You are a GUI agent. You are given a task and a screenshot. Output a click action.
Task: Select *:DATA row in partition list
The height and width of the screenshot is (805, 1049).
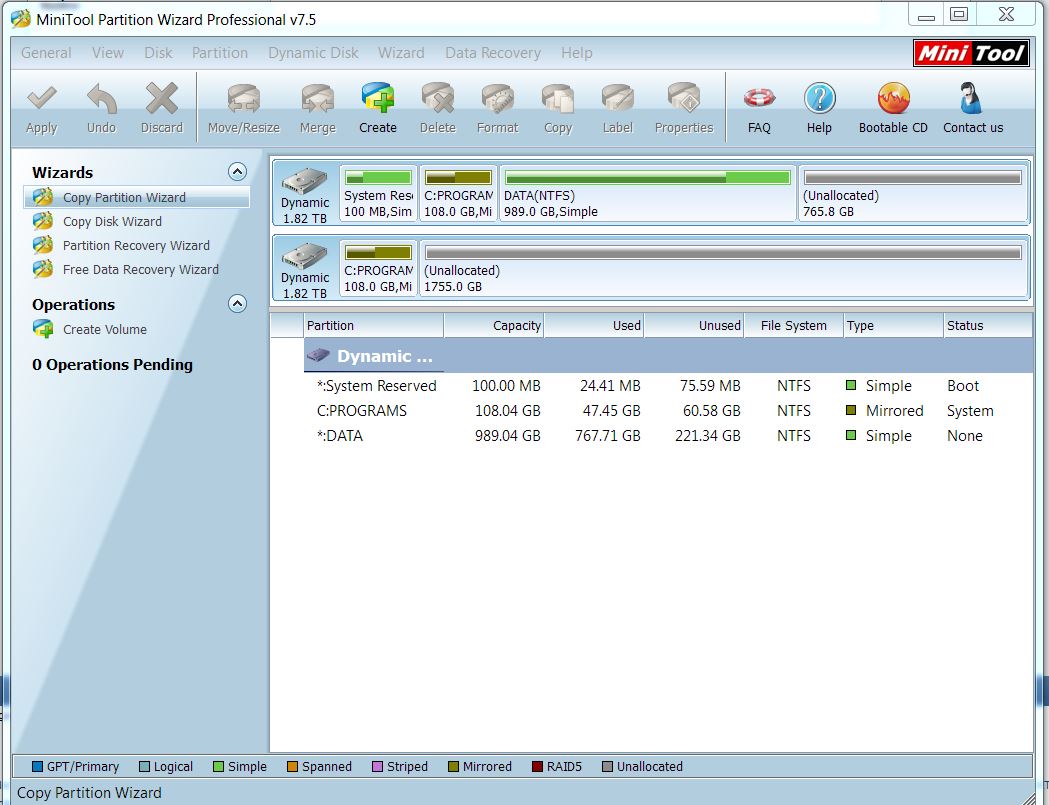[x=668, y=436]
